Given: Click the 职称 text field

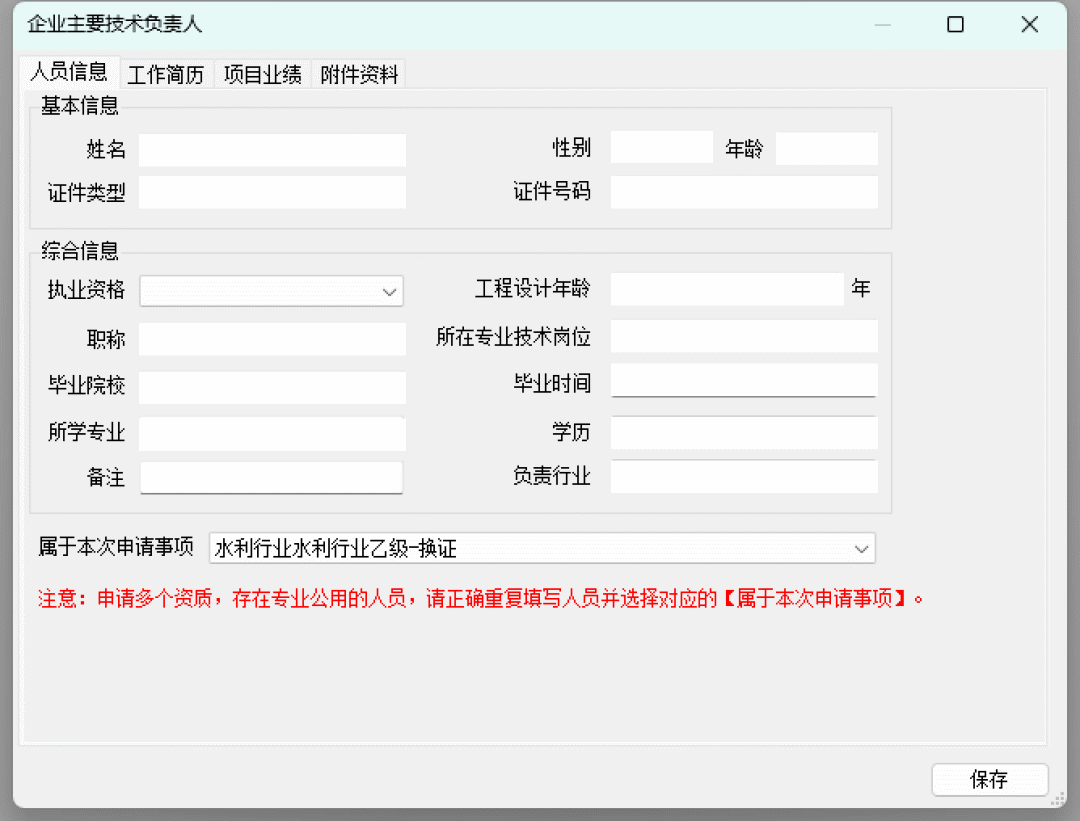Looking at the screenshot, I should tap(272, 340).
